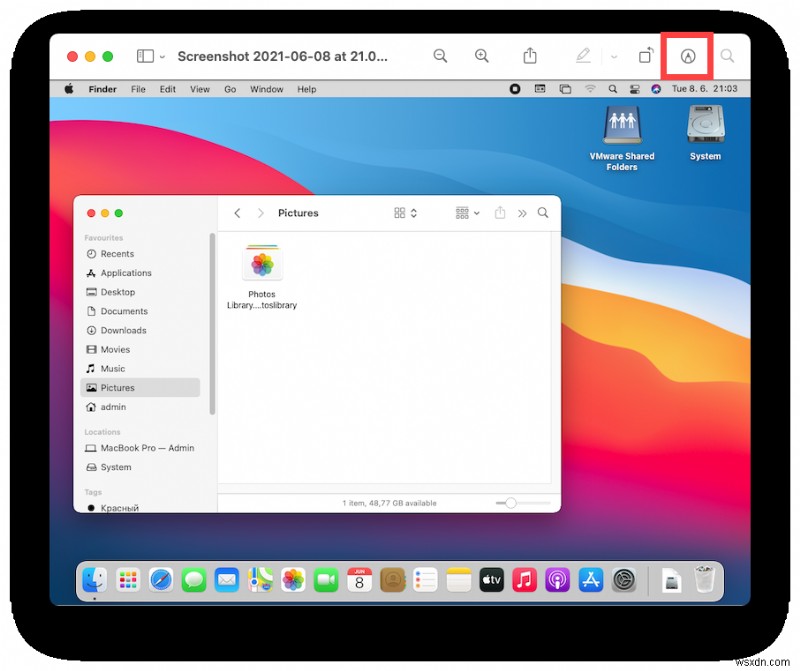Screen dimensions: 800x671
Task: Click the Back arrow in the Finder window
Action: click(237, 213)
